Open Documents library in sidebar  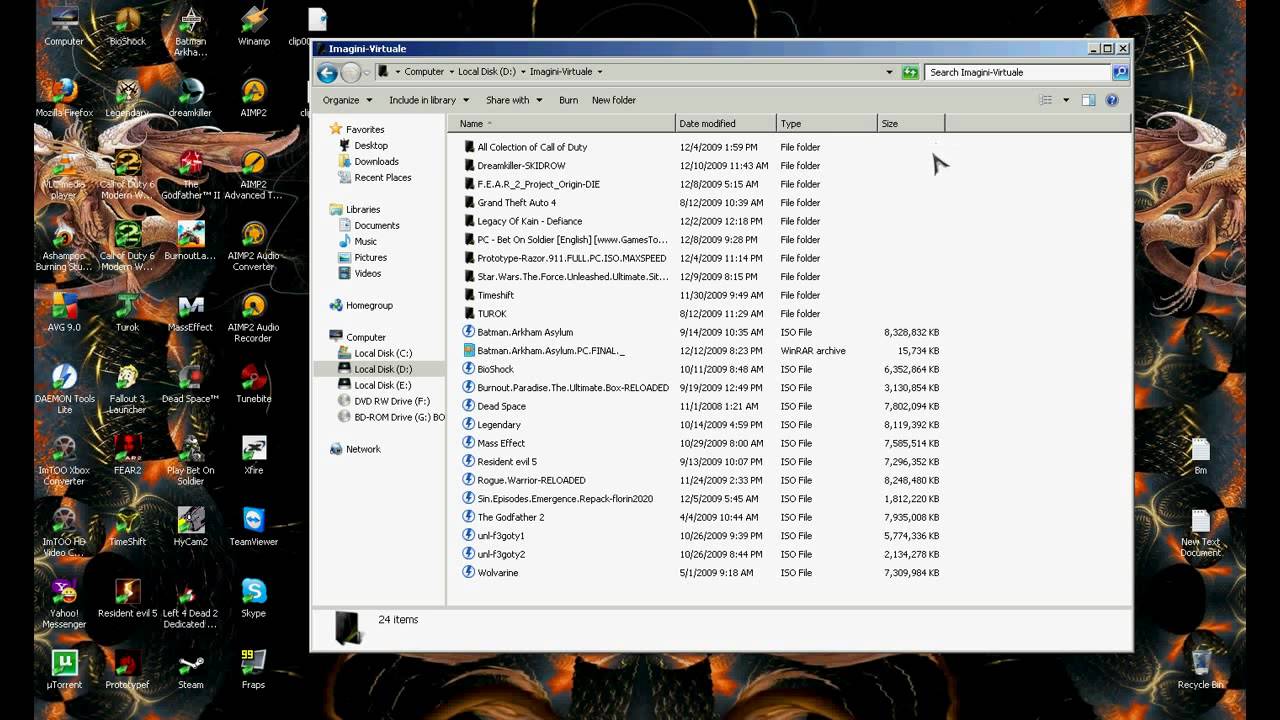[376, 225]
